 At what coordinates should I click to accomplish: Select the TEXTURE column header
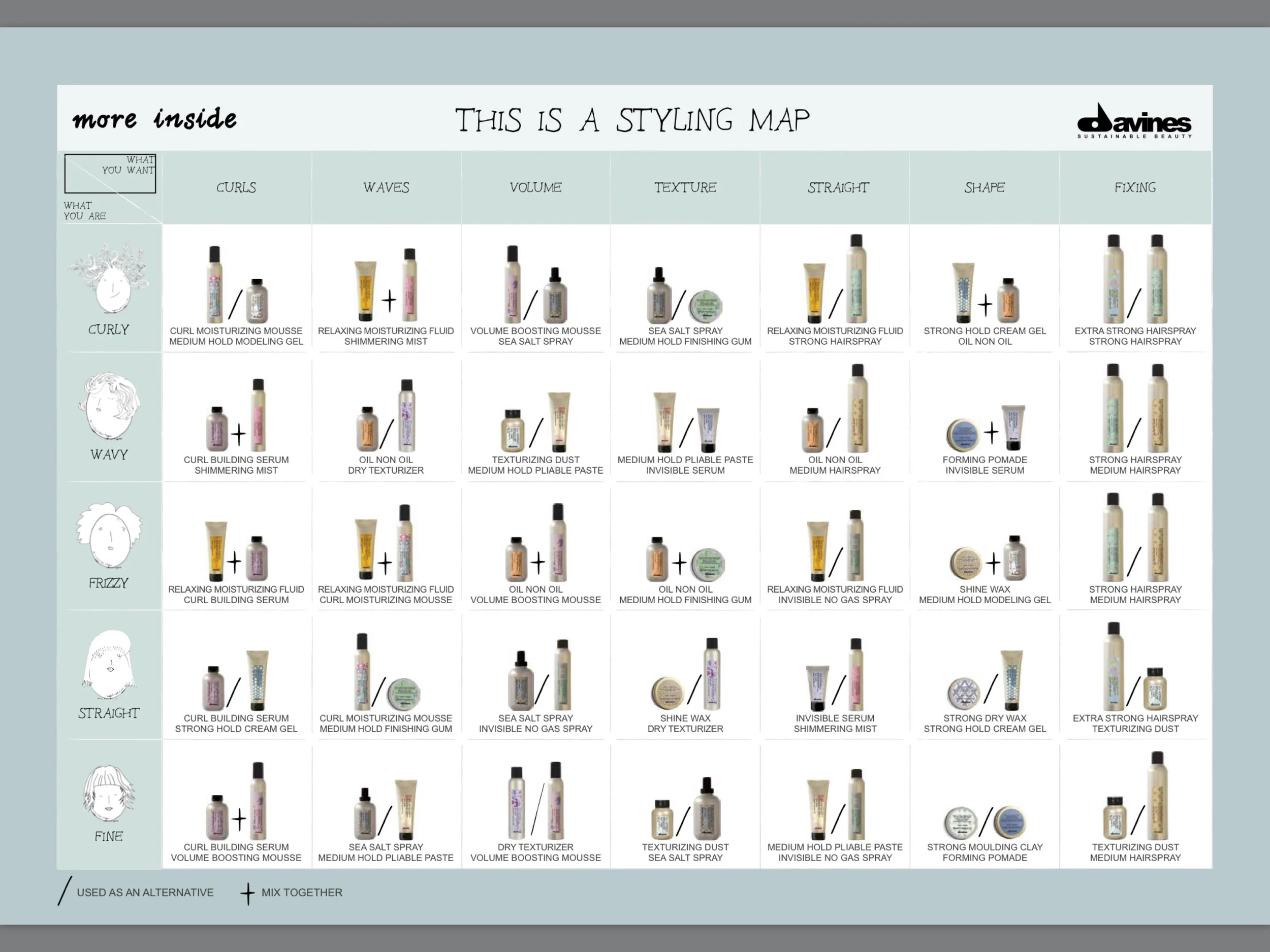click(685, 188)
